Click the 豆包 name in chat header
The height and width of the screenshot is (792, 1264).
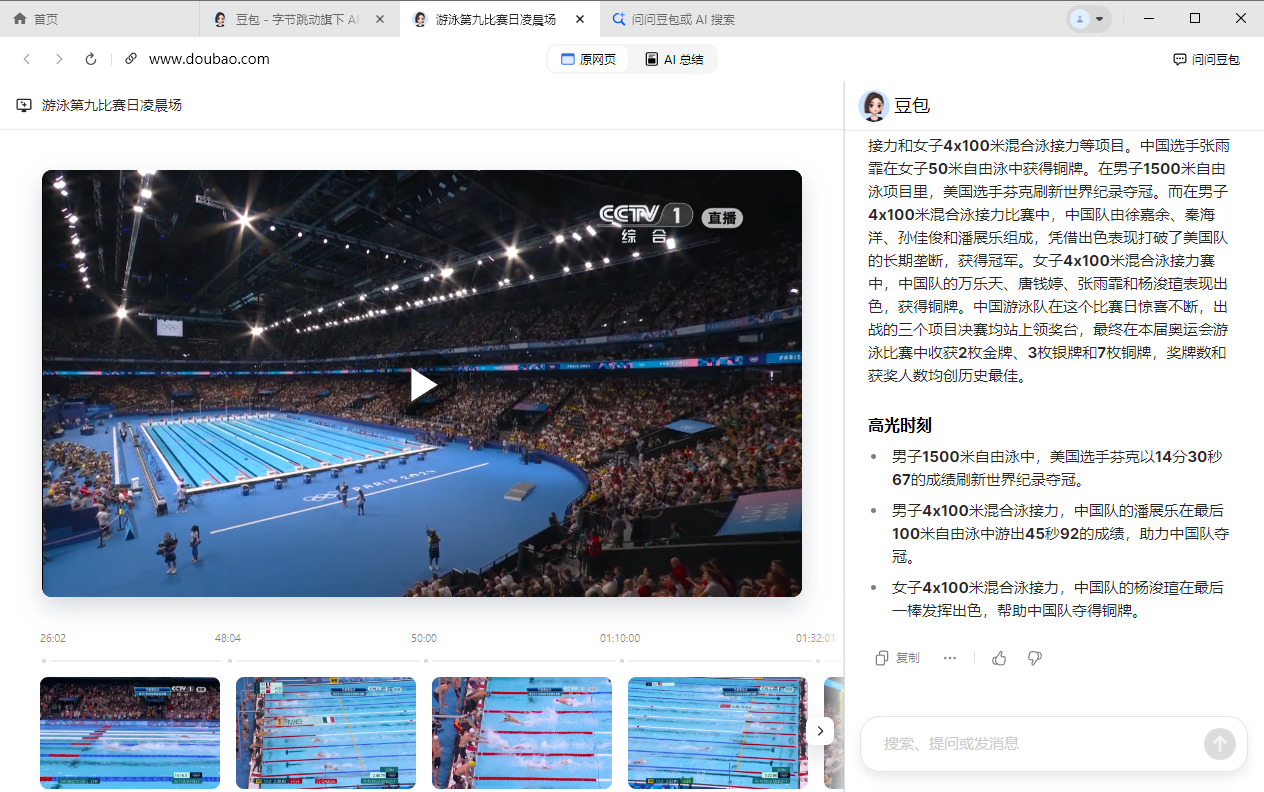tap(912, 106)
